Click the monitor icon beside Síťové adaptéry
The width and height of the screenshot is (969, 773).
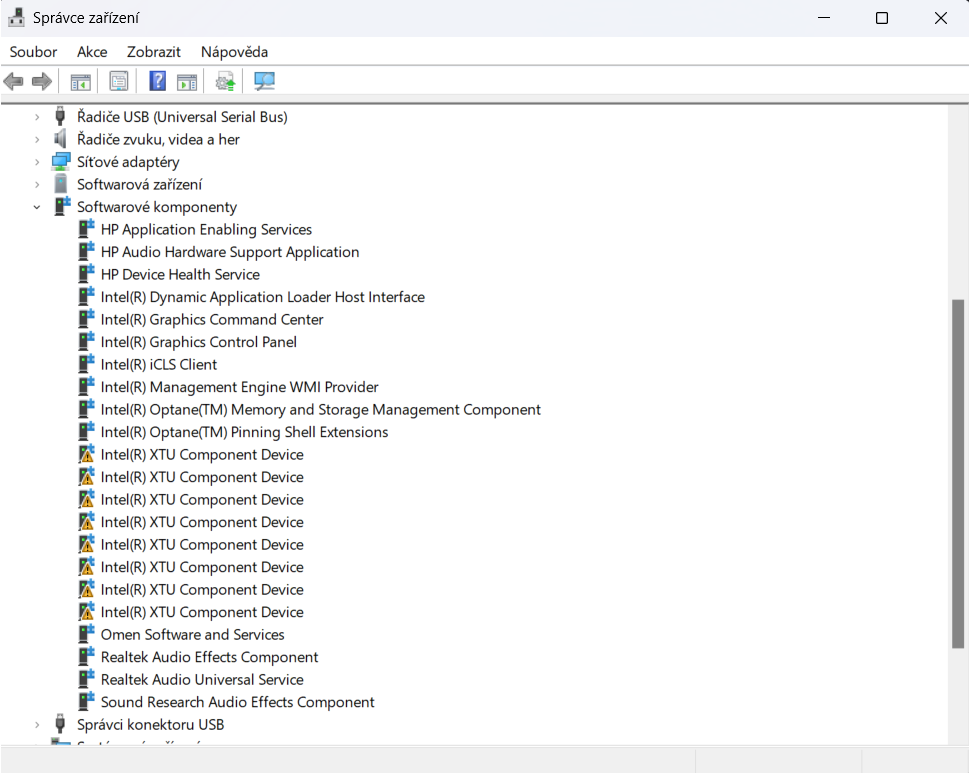pyautogui.click(x=61, y=162)
